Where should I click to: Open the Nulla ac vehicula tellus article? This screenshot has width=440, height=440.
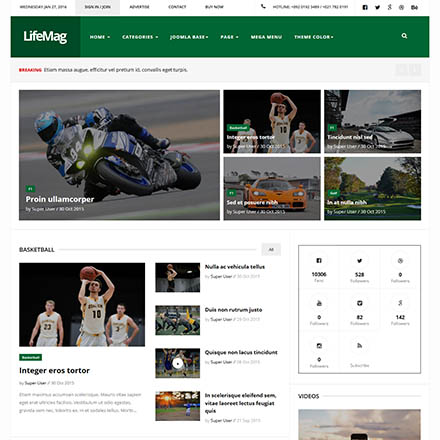[x=235, y=267]
